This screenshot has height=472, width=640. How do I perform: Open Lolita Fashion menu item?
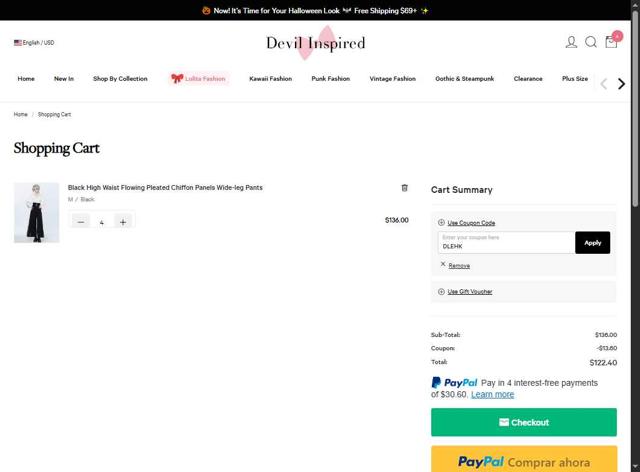click(x=199, y=78)
